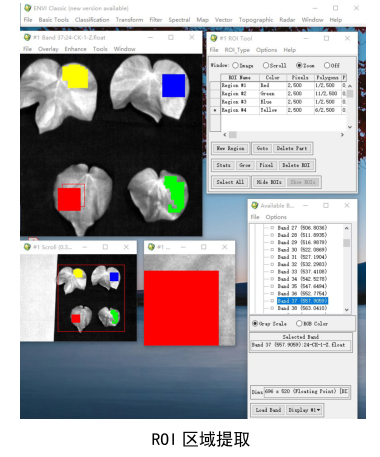Click the ENVI Classic app icon in the title bar

tap(28, 8)
